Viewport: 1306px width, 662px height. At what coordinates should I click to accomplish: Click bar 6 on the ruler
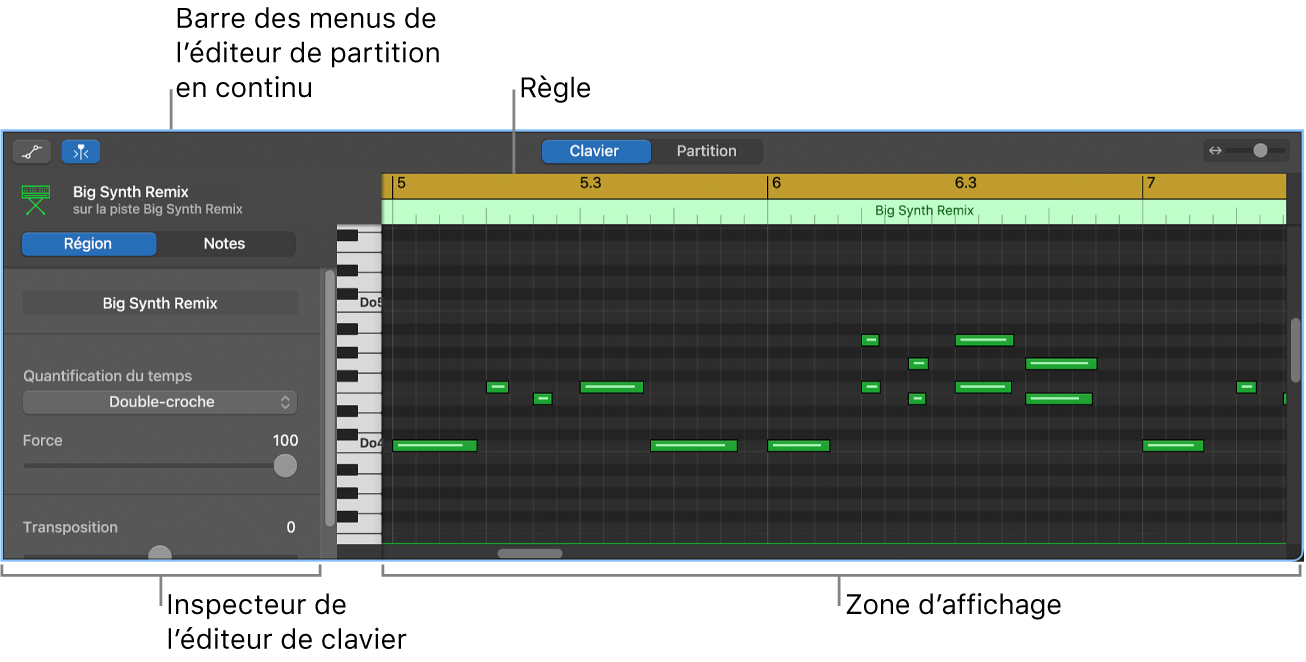click(776, 184)
